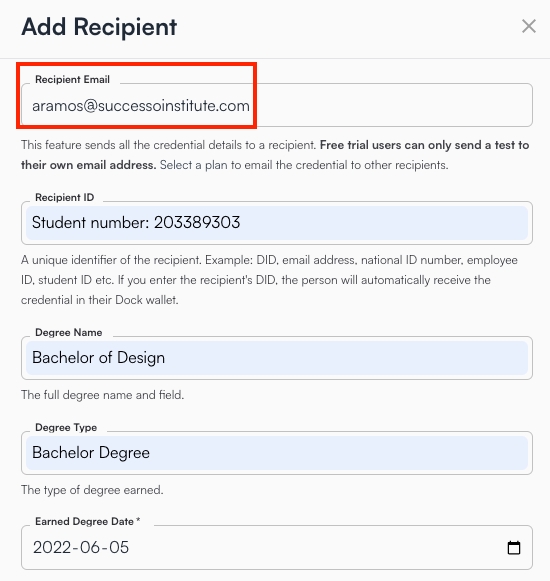
Task: Focus the Earned Degree Date field
Action: point(277,547)
